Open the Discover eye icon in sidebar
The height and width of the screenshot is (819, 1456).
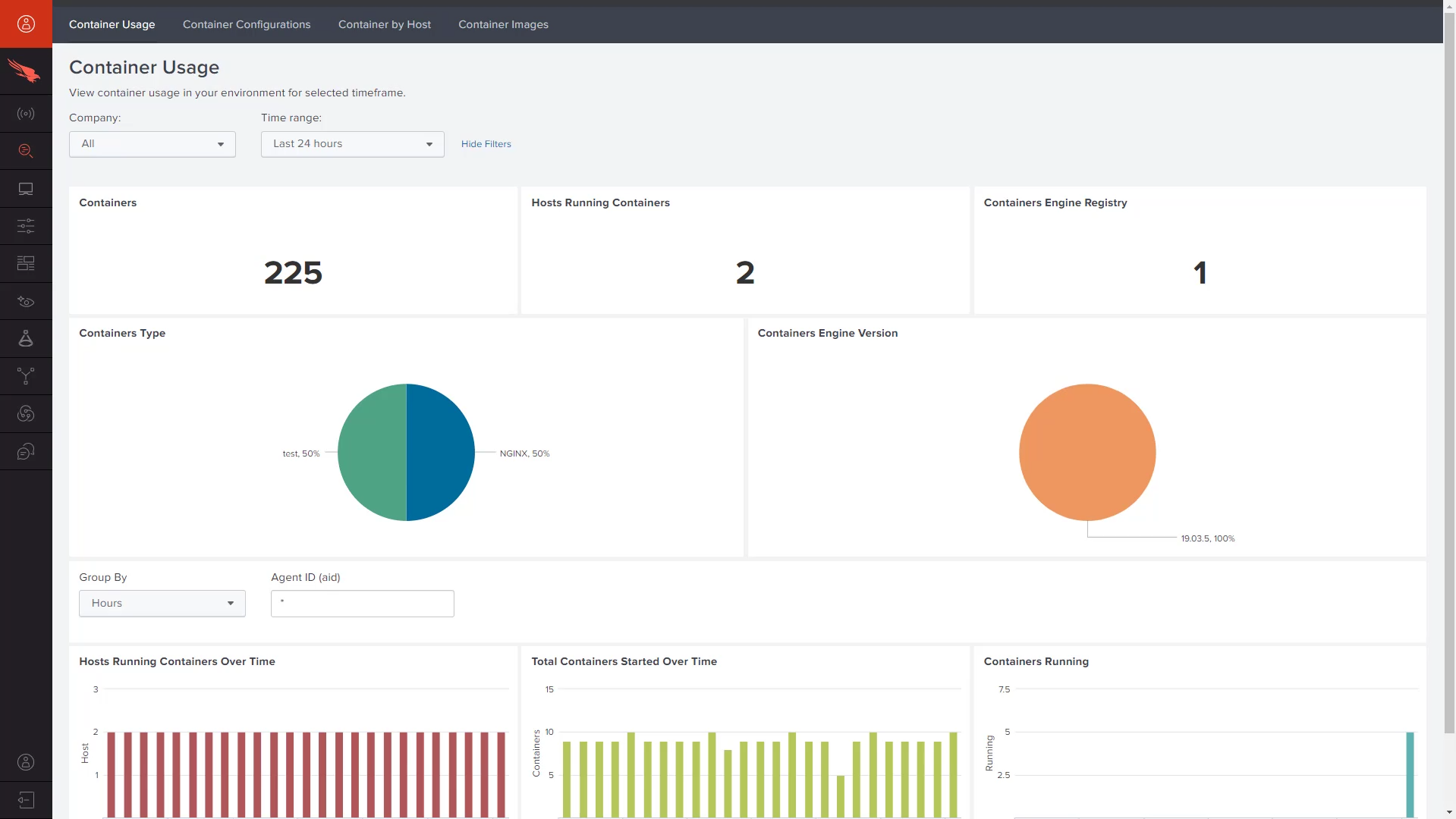[26, 301]
